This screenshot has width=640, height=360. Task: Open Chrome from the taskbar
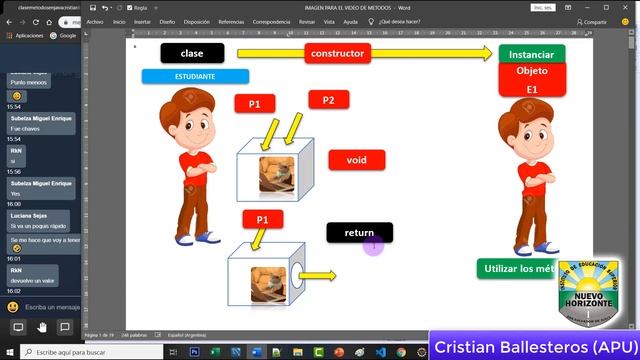pos(401,352)
